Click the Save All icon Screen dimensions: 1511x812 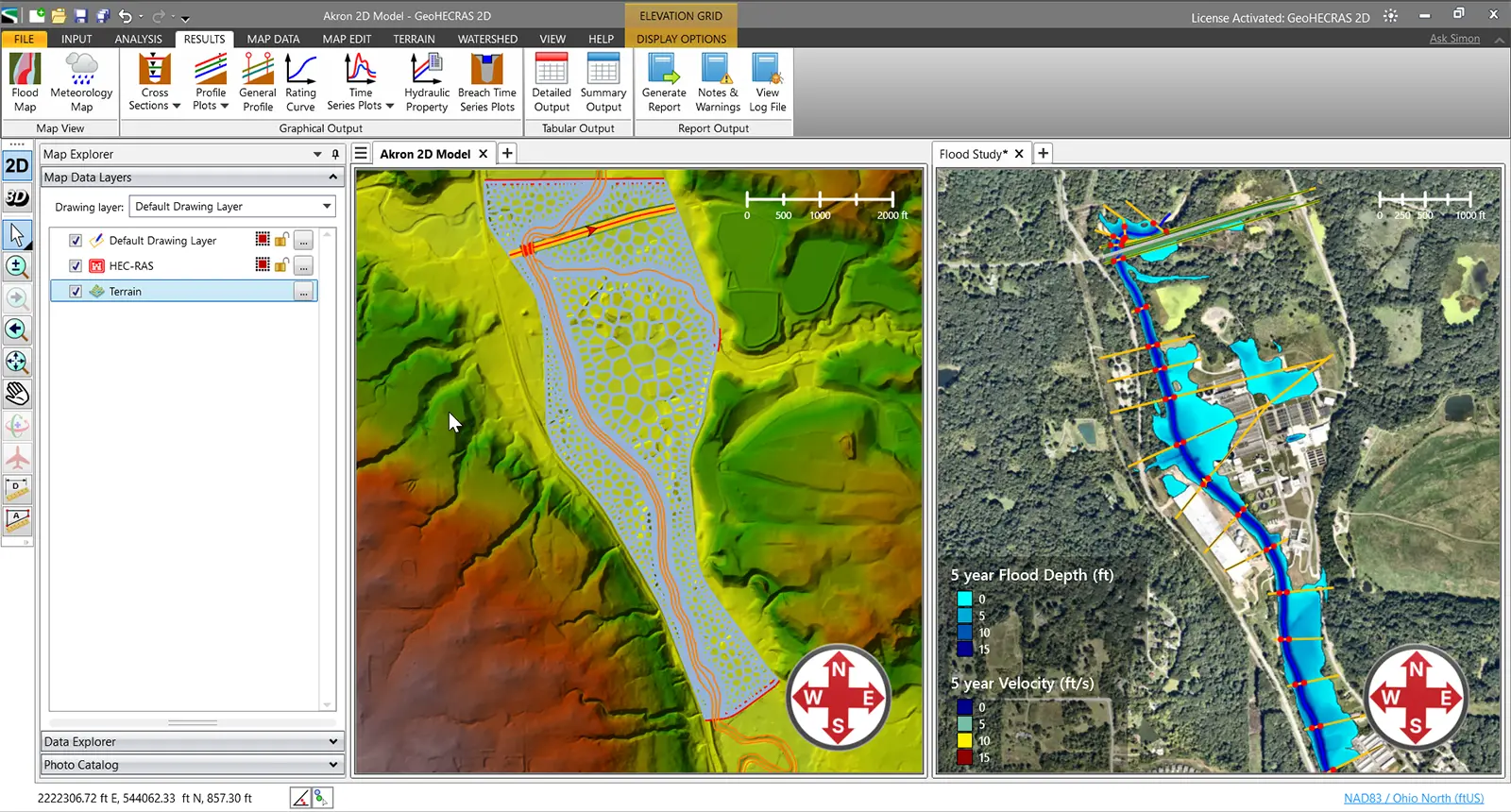pyautogui.click(x=102, y=16)
